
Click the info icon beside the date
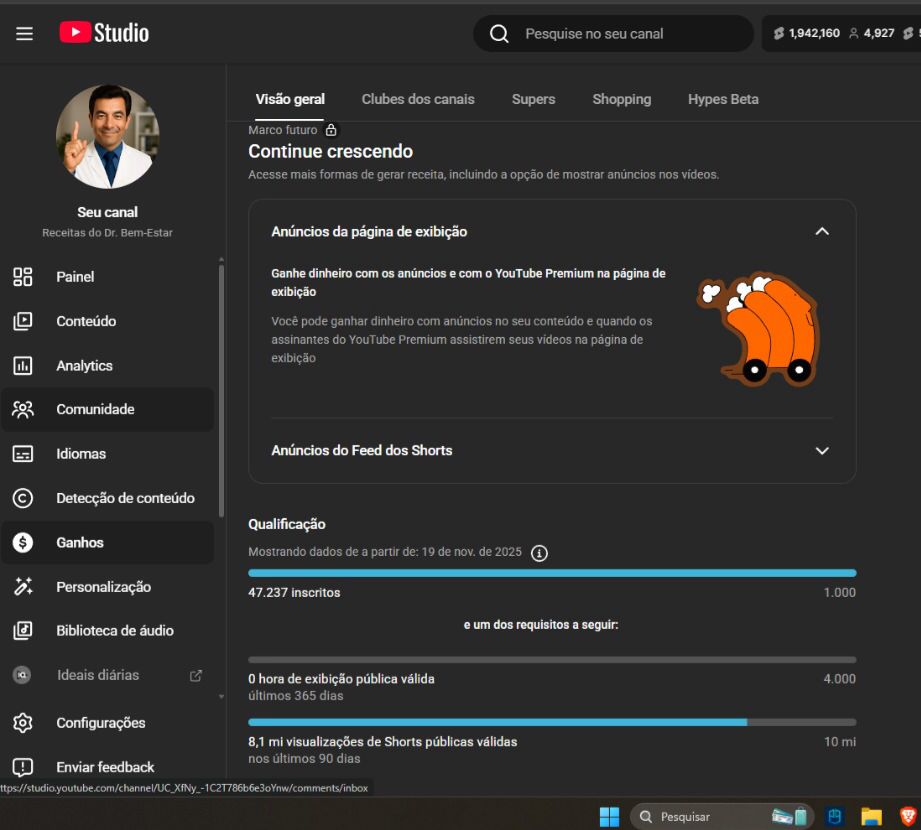point(539,553)
